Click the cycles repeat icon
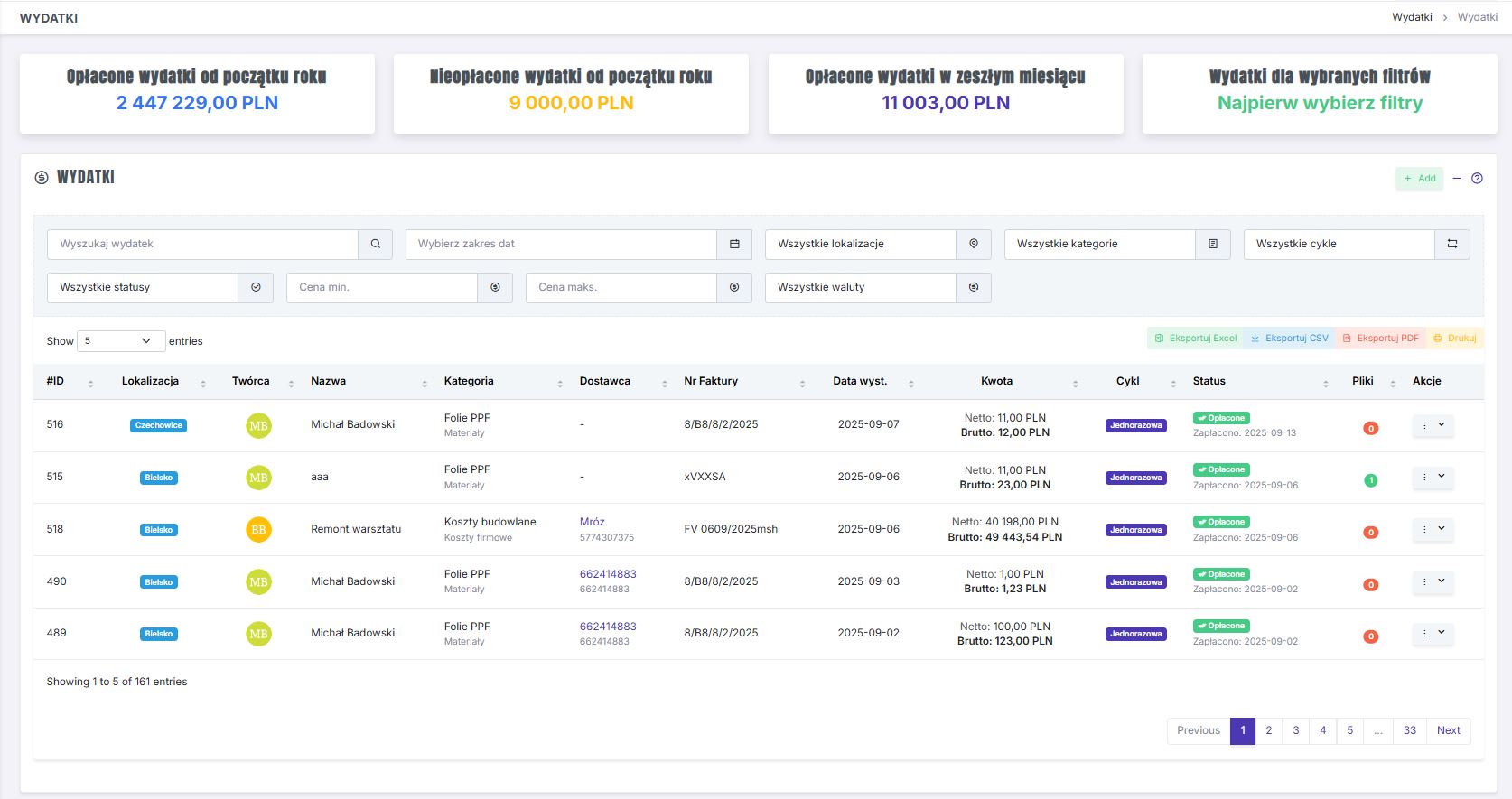This screenshot has height=799, width=1512. [1451, 244]
